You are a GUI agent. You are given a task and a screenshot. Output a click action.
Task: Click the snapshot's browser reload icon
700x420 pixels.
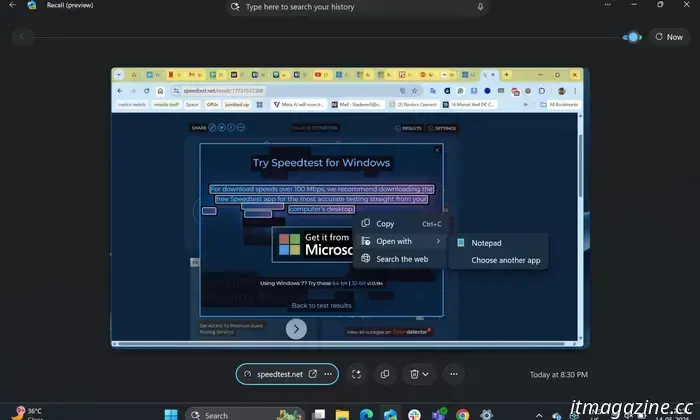pyautogui.click(x=146, y=91)
